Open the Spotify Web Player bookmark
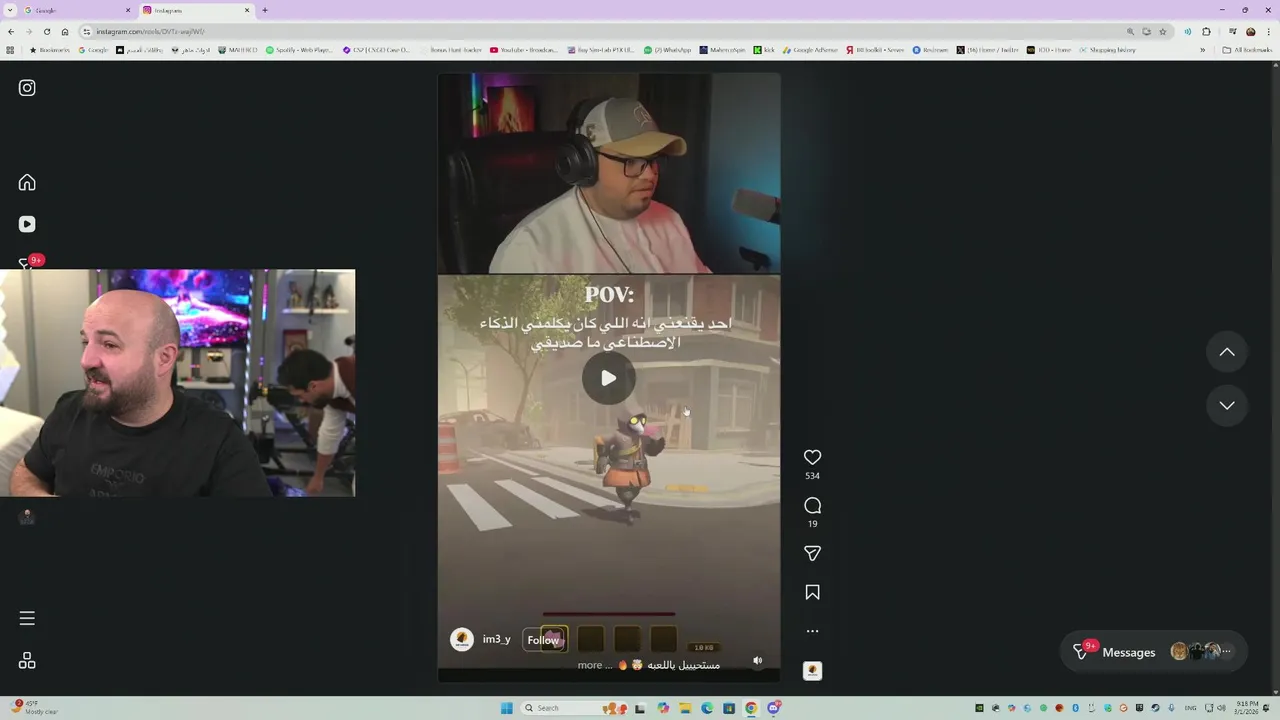The width and height of the screenshot is (1280, 720). (x=299, y=50)
